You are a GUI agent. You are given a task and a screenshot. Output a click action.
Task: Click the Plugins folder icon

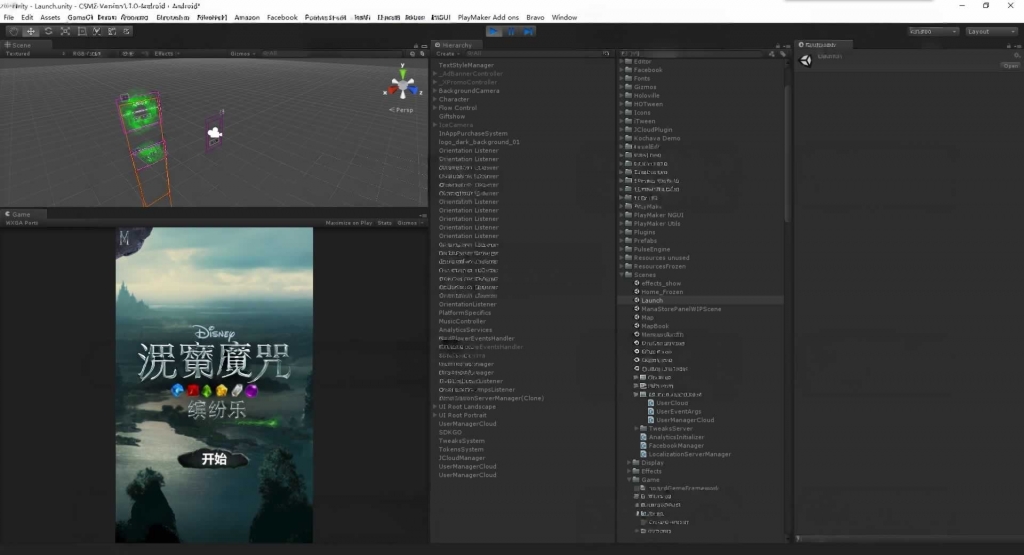628,232
